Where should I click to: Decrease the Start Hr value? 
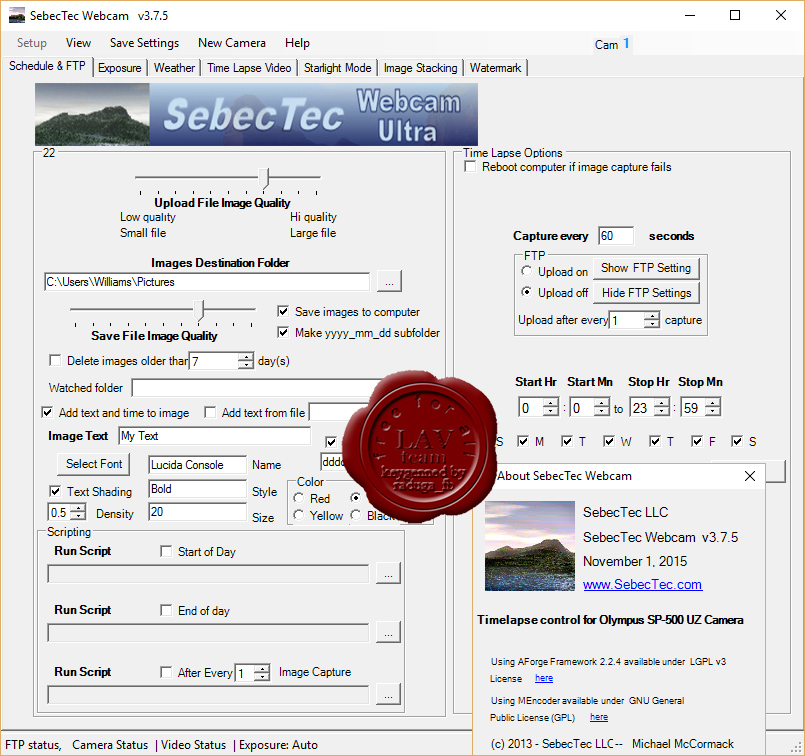[x=551, y=412]
